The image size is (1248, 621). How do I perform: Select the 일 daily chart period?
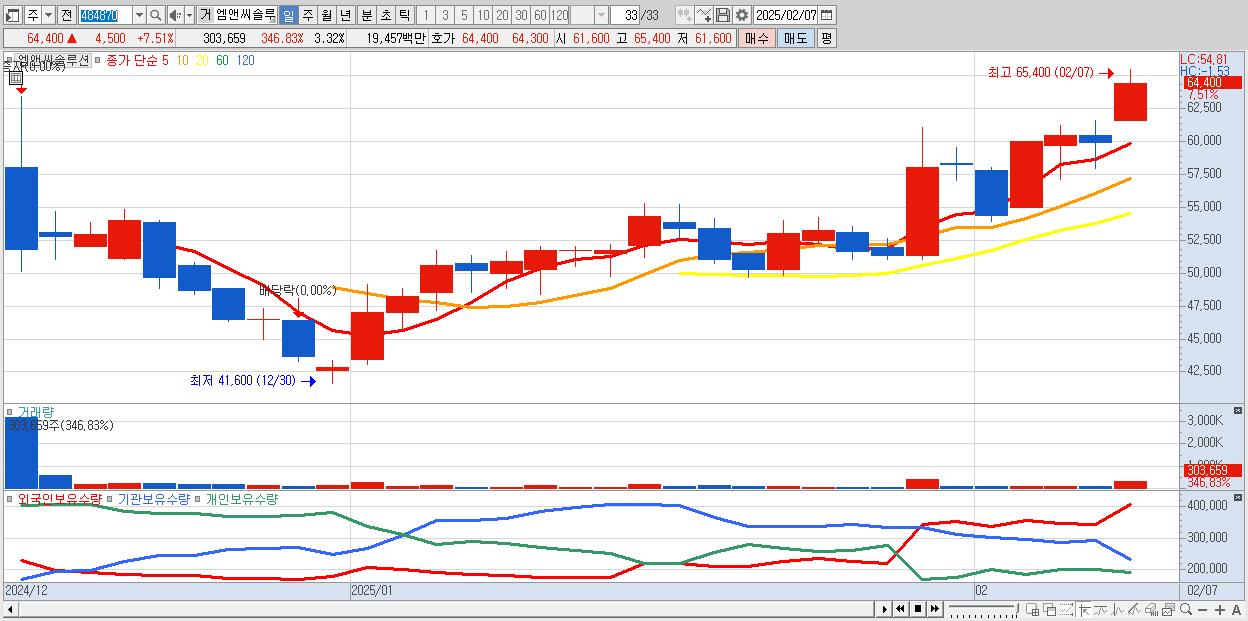pyautogui.click(x=288, y=15)
